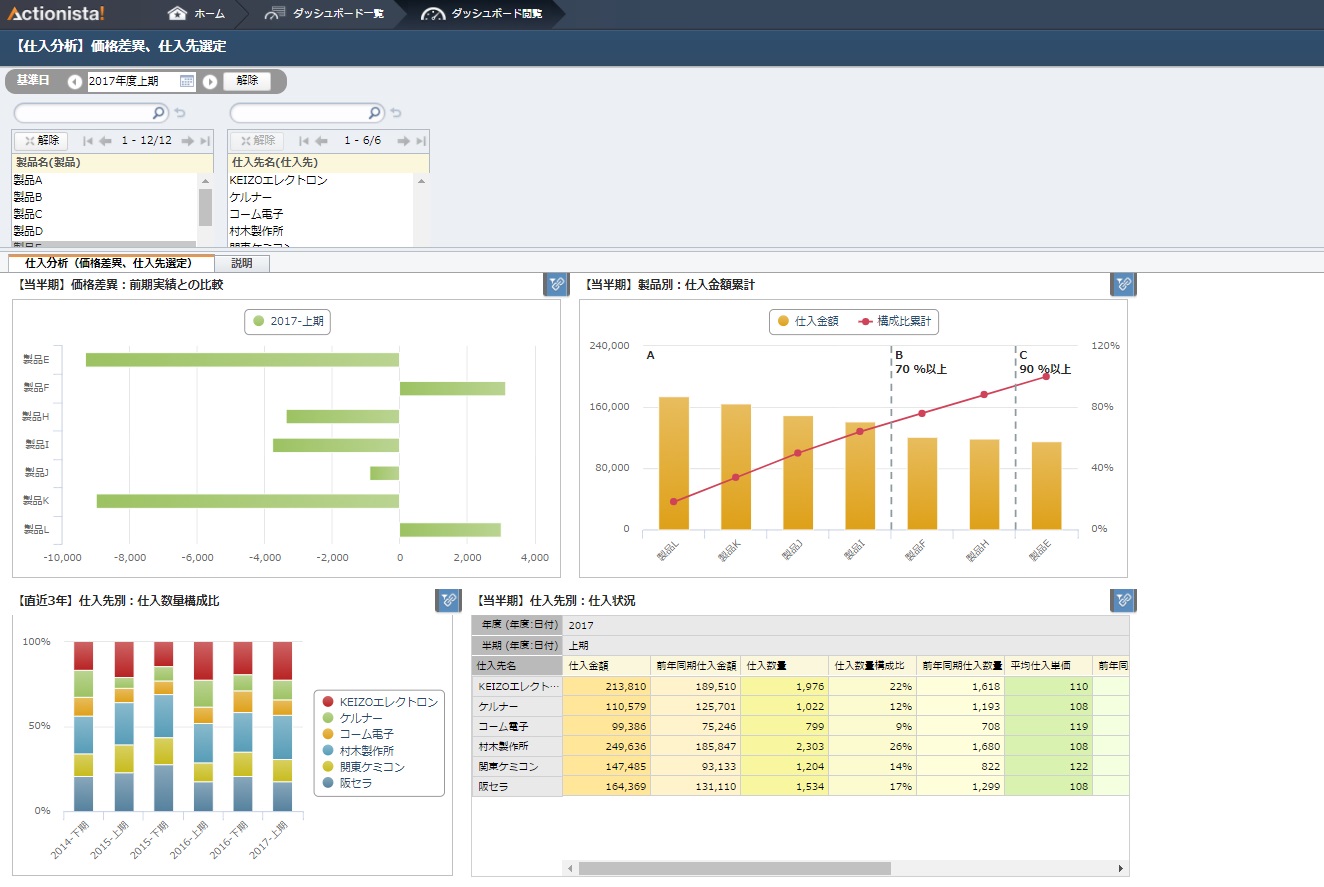Open the link icon of the 仕入先別:仕入状況 table
Viewport: 1324px width, 887px height.
tap(1123, 600)
